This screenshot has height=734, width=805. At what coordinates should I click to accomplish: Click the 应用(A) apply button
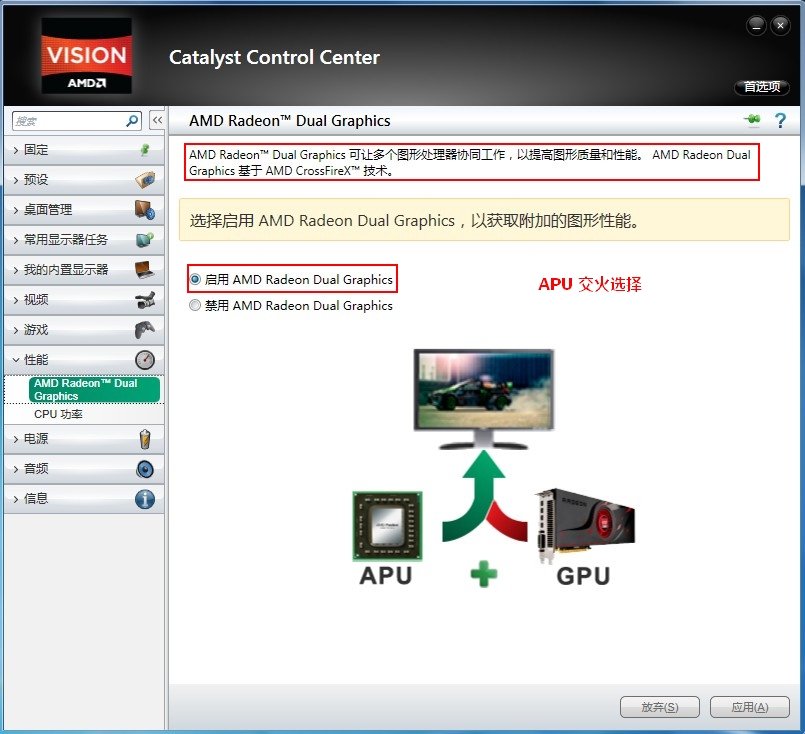[x=750, y=707]
